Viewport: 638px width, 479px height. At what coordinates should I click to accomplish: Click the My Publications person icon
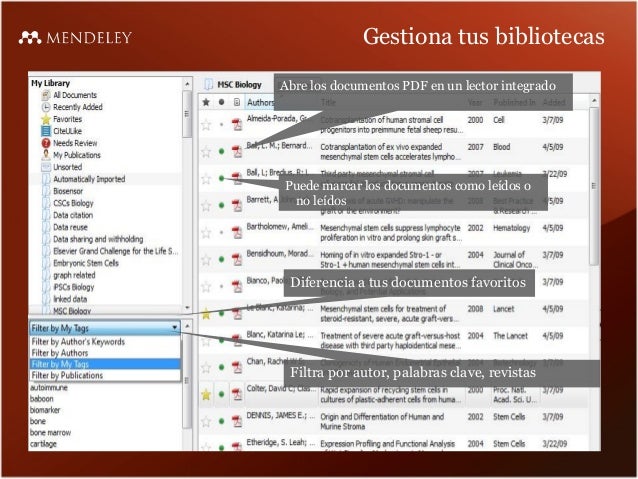[46, 155]
